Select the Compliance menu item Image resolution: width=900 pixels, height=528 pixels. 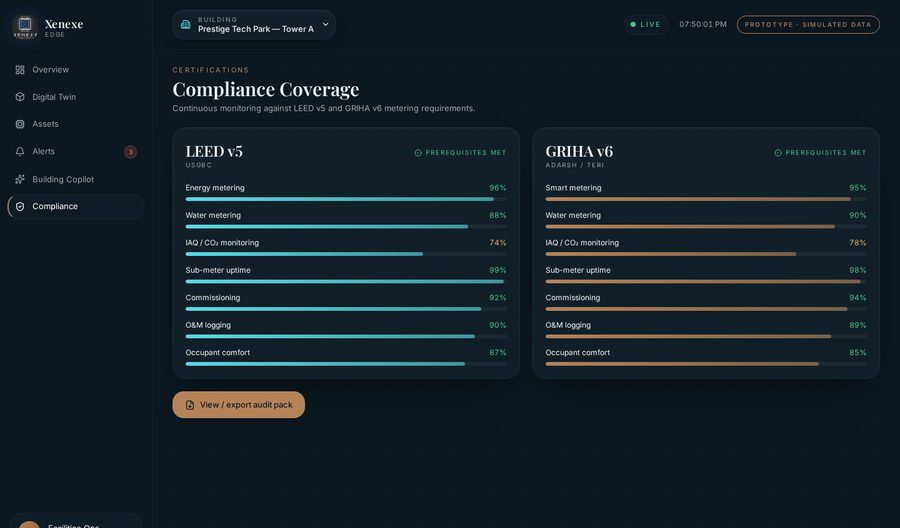coord(76,207)
